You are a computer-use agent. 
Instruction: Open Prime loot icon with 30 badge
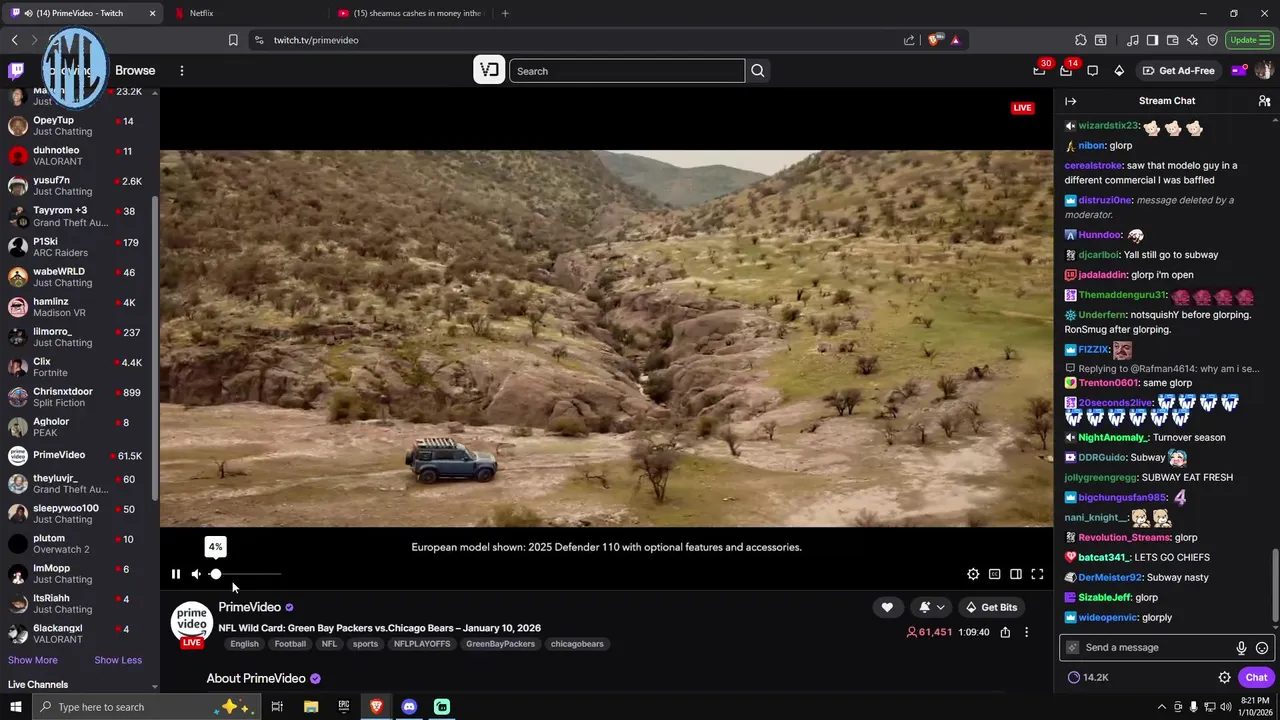1040,71
